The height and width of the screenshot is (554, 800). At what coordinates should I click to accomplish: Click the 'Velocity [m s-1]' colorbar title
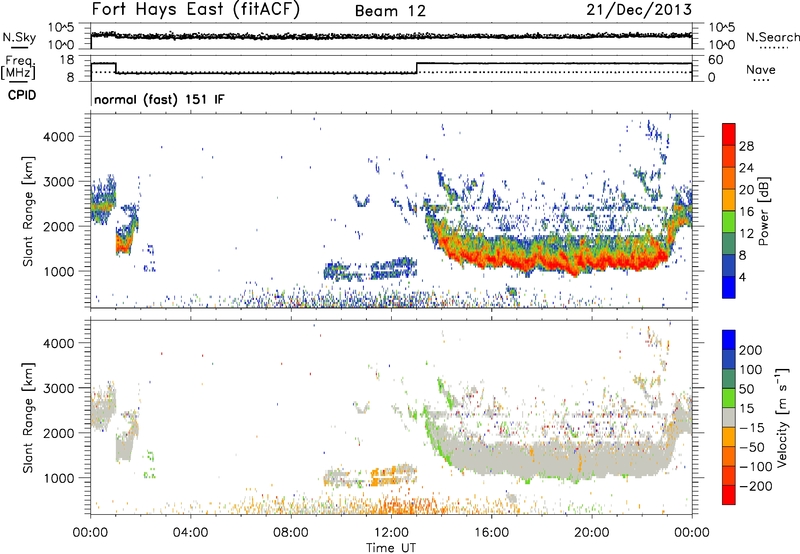tap(781, 417)
